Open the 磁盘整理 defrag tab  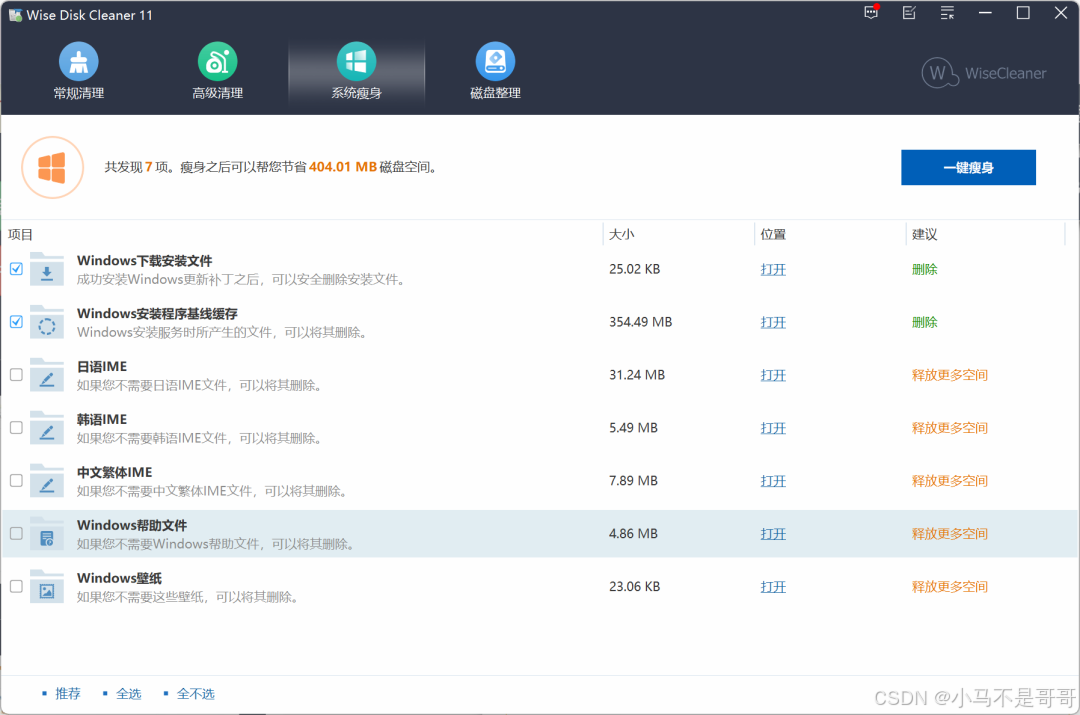coord(495,71)
